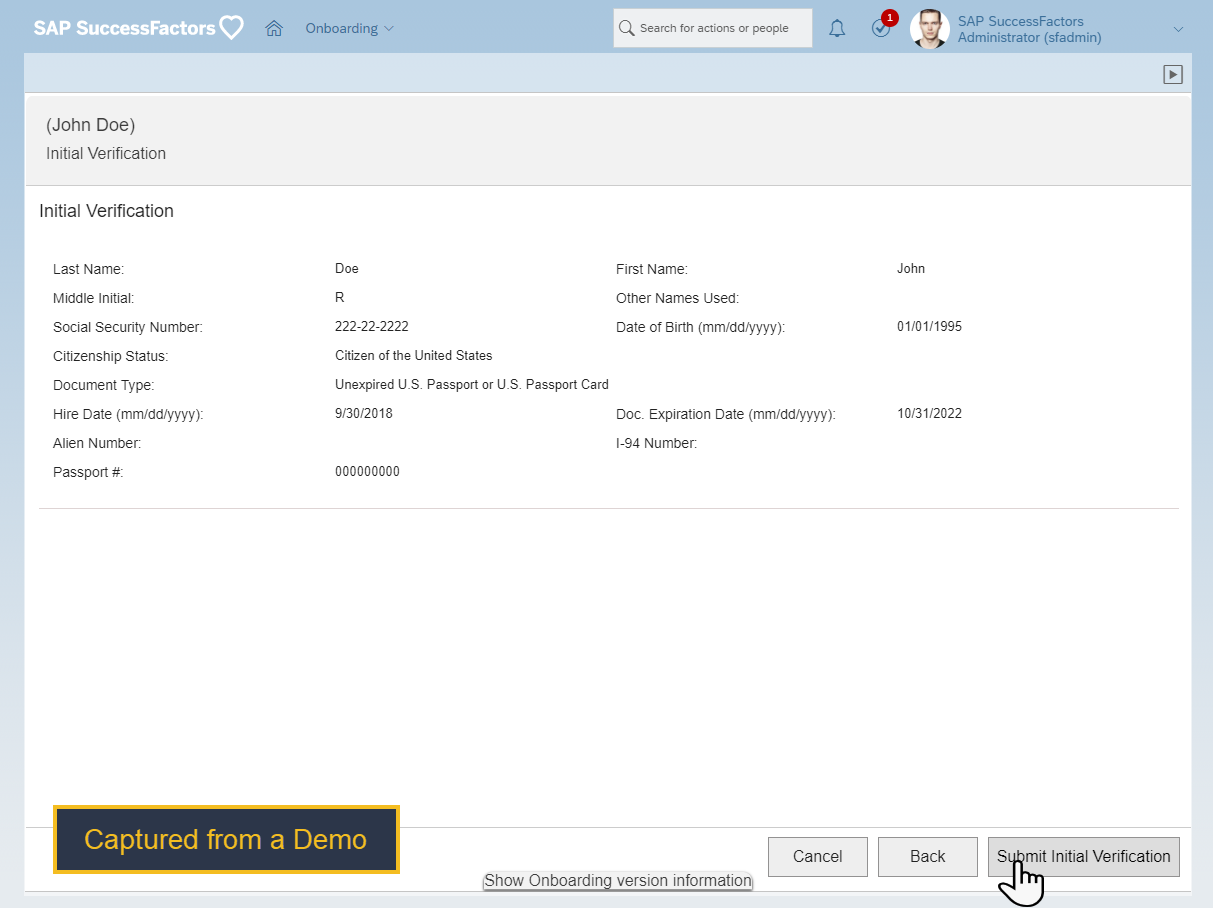Submit Initial Verification
The image size is (1213, 908).
point(1083,856)
